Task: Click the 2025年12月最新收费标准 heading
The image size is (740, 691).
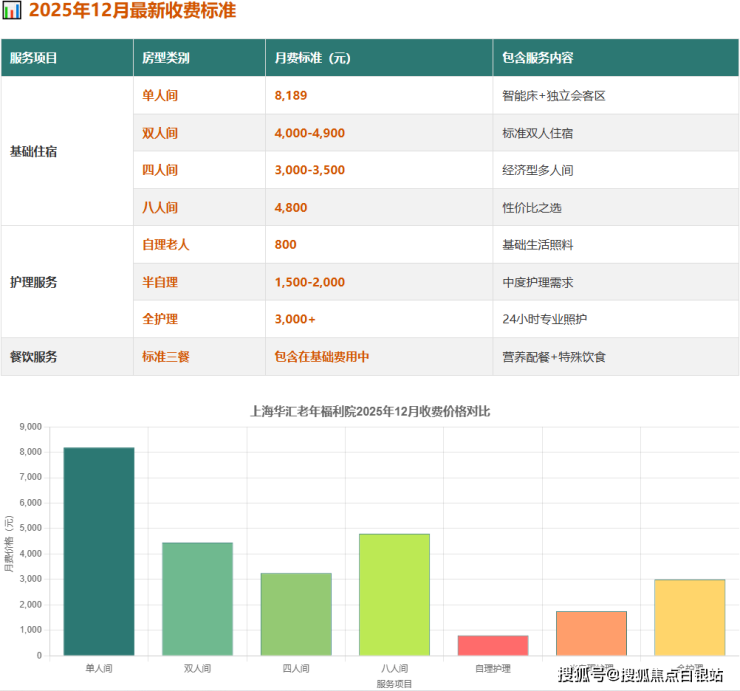Action: (133, 11)
